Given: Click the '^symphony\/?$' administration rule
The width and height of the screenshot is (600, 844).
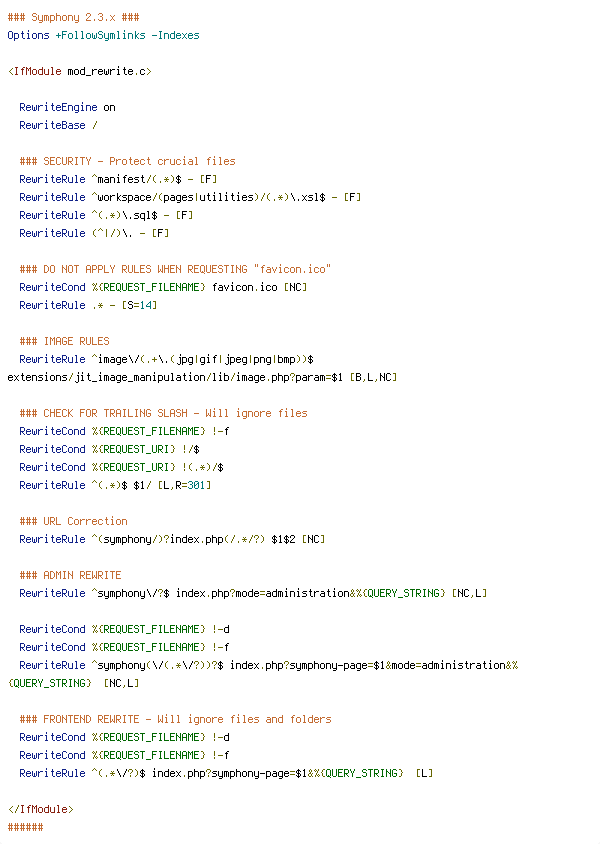Looking at the screenshot, I should [x=253, y=593].
